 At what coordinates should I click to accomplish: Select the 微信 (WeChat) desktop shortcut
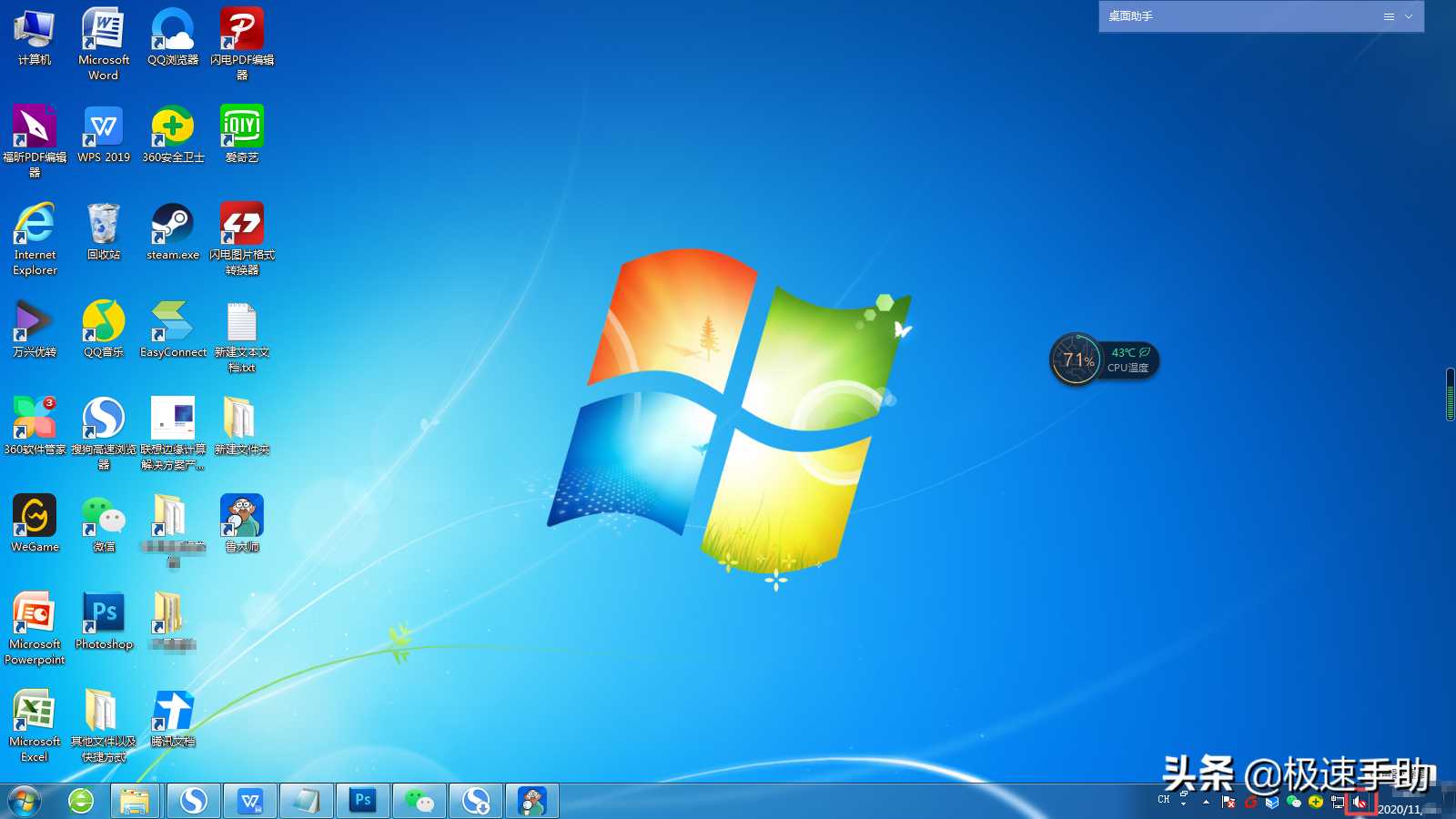click(104, 524)
